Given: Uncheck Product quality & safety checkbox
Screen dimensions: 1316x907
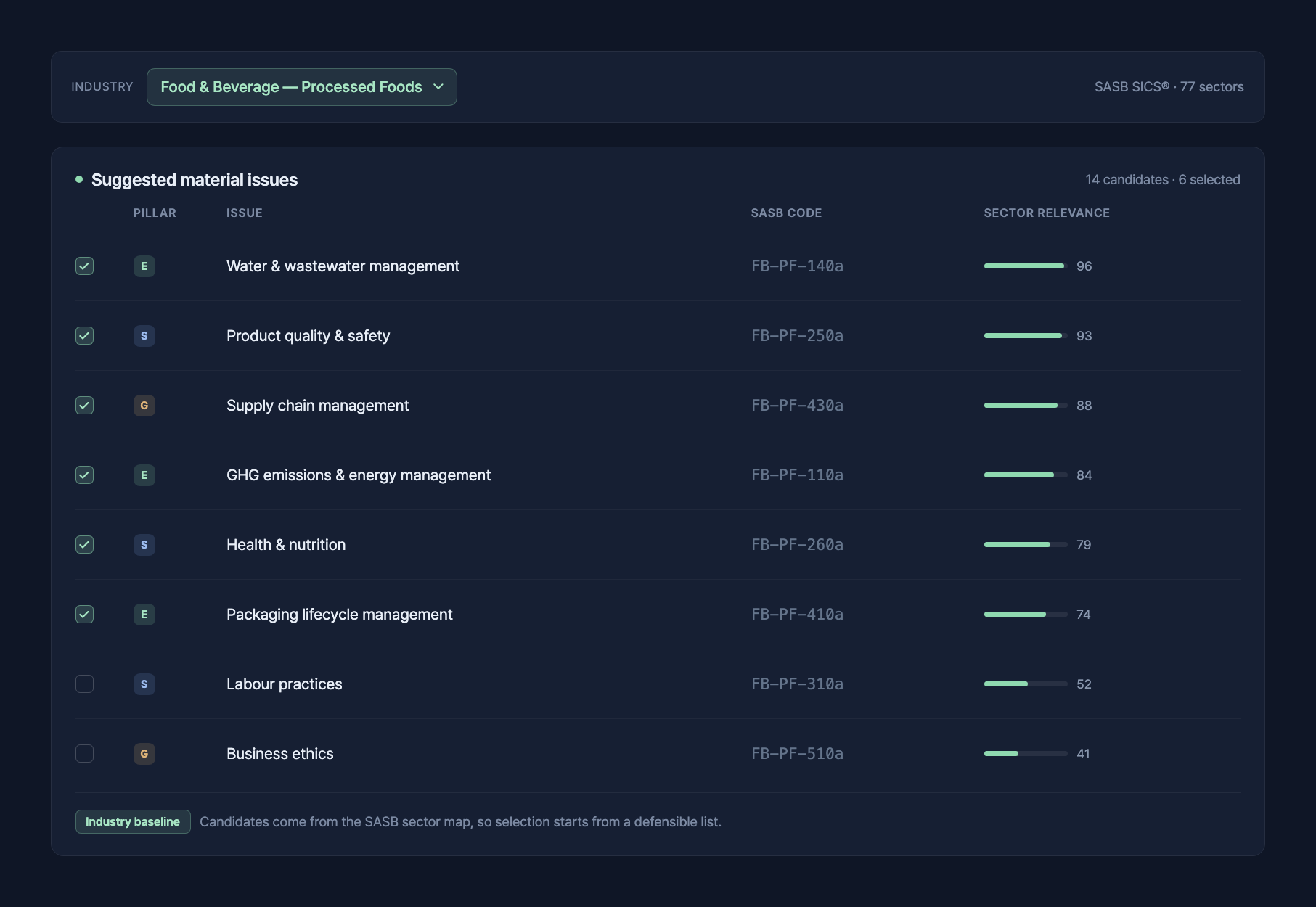Looking at the screenshot, I should [x=84, y=336].
